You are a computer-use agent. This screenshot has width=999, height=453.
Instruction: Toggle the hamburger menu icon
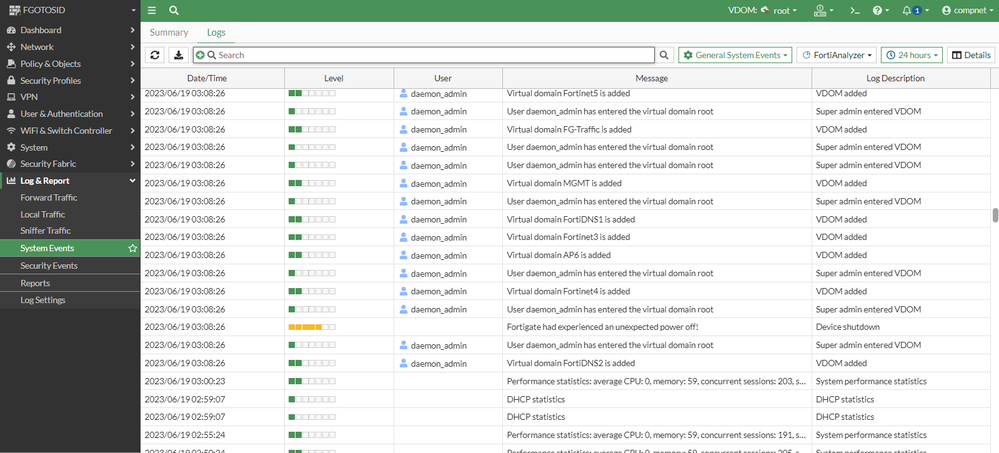pos(152,10)
